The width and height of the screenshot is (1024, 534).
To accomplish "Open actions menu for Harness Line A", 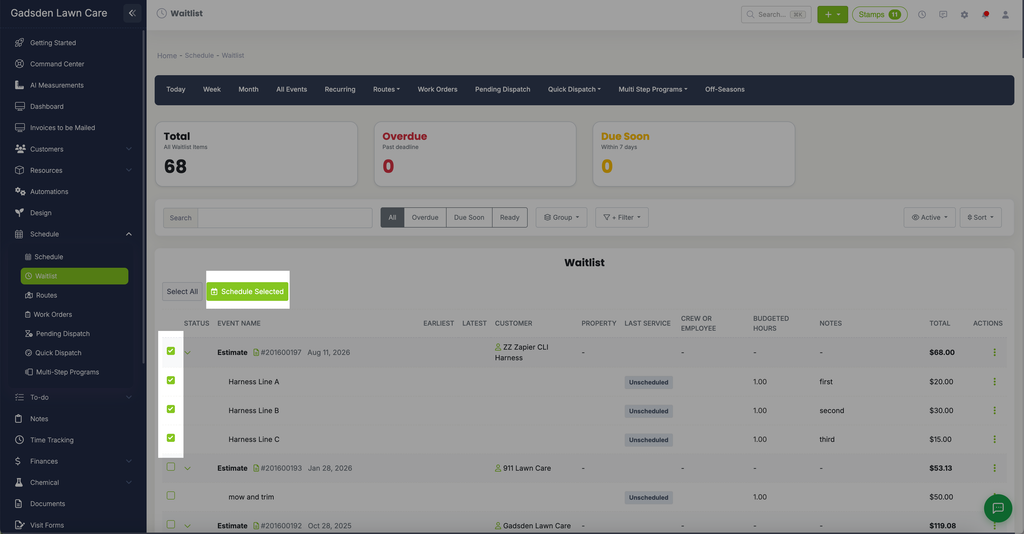I will 994,382.
